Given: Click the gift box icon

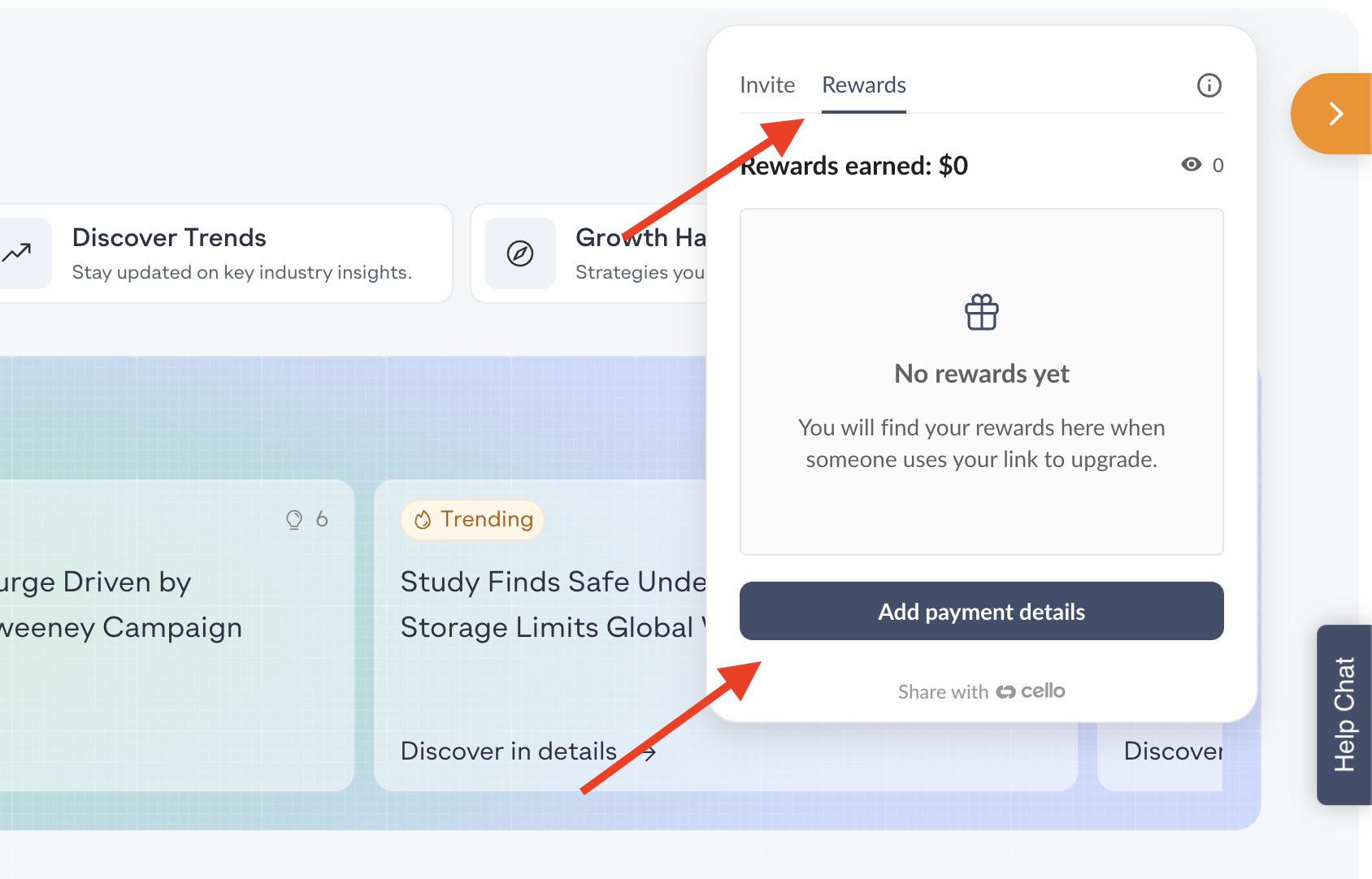Looking at the screenshot, I should tap(981, 312).
